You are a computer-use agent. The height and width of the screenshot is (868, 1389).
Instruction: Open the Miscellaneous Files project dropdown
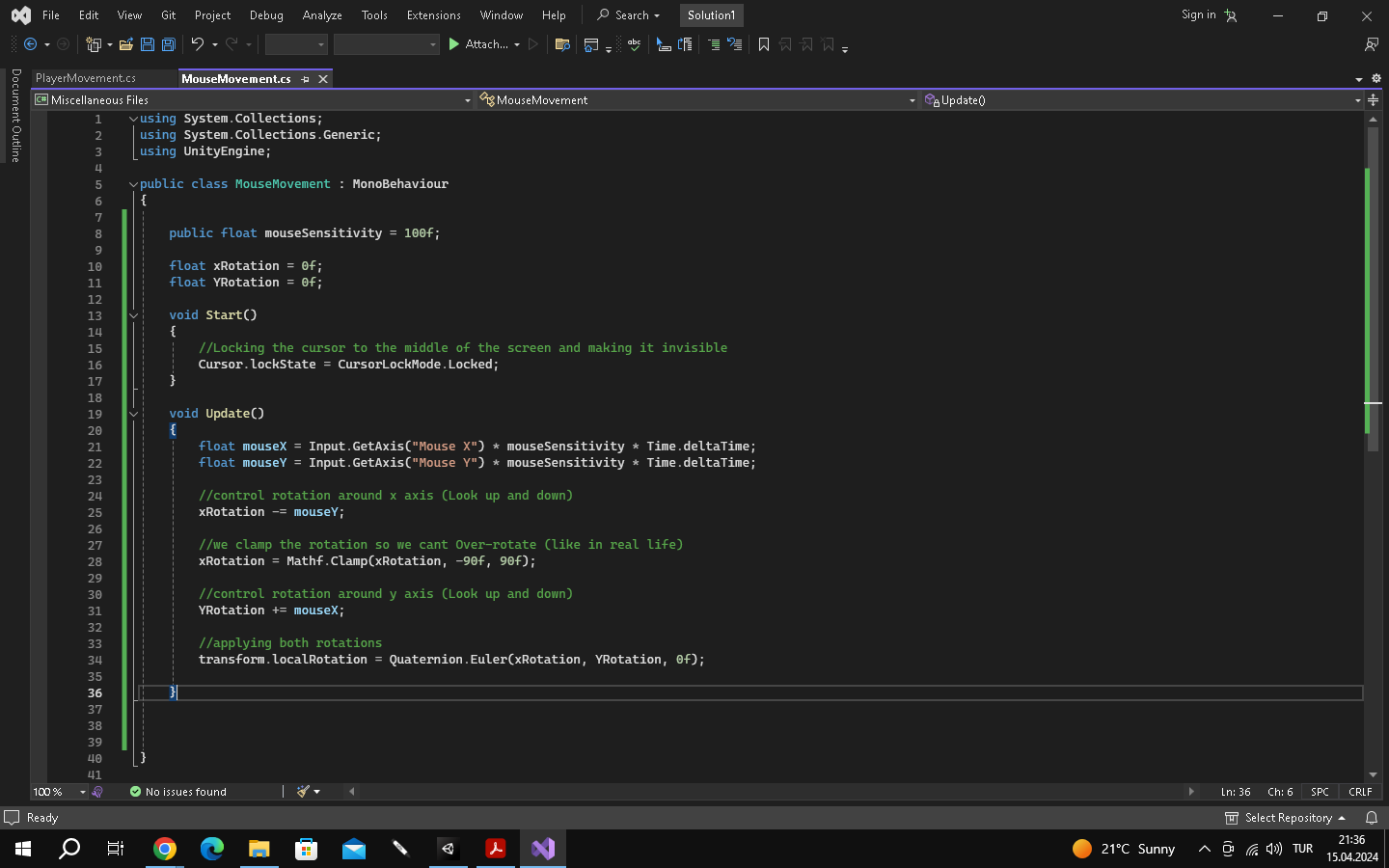(467, 100)
